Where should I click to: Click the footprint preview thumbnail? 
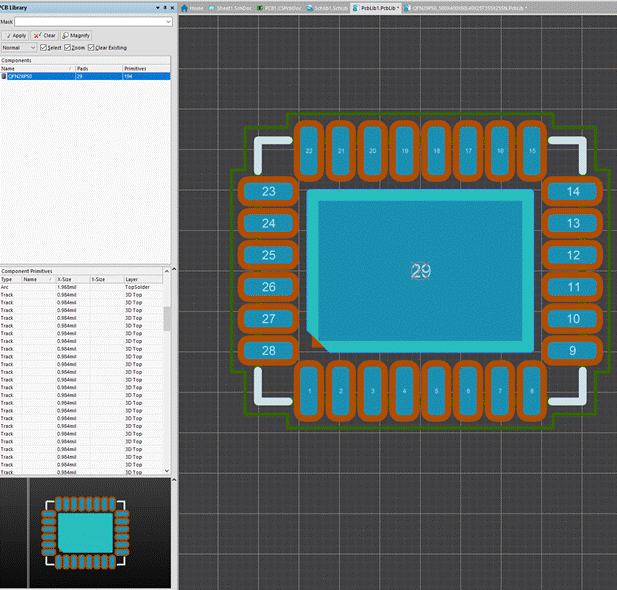[87, 531]
